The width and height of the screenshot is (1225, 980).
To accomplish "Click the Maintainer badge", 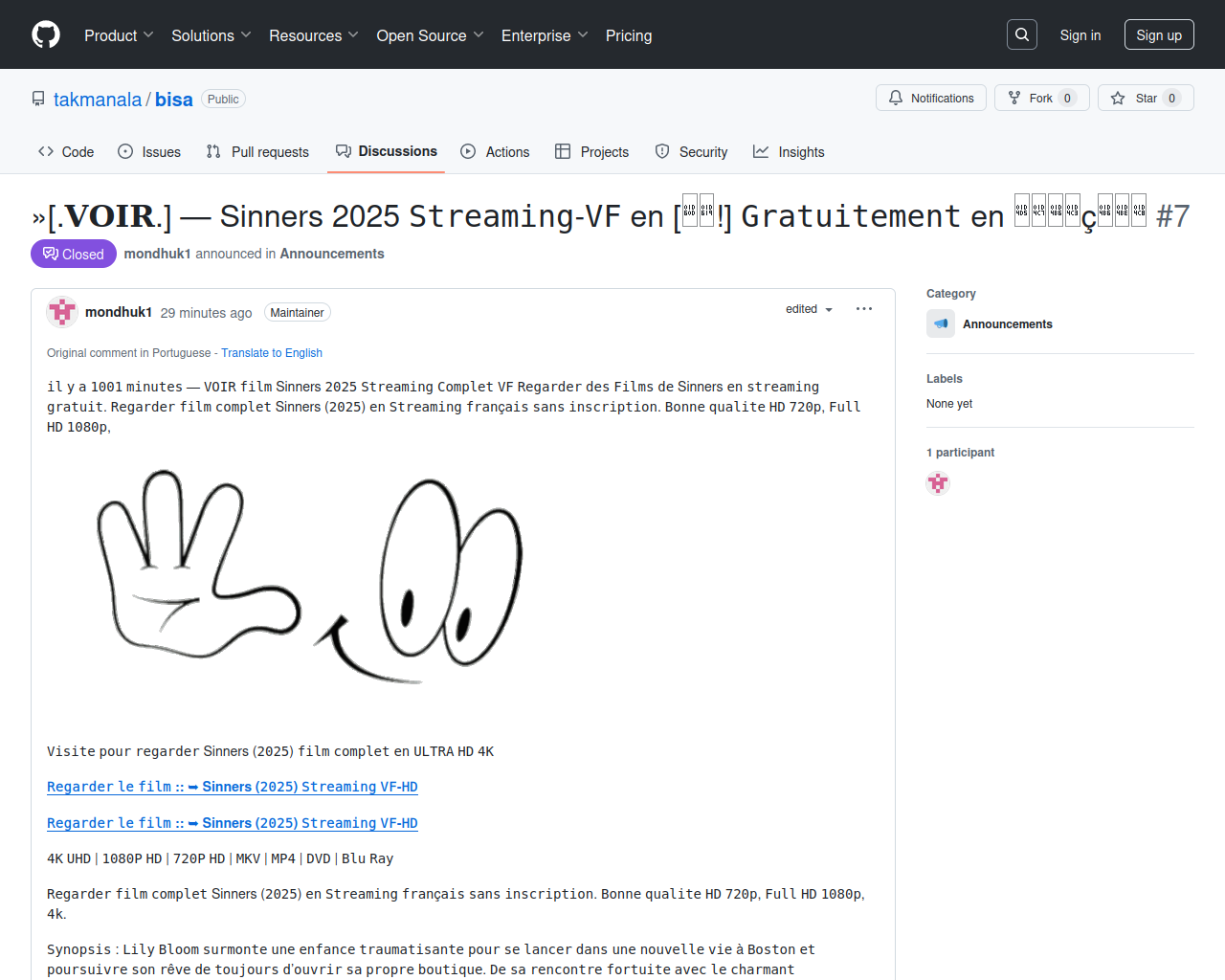I will pos(297,313).
